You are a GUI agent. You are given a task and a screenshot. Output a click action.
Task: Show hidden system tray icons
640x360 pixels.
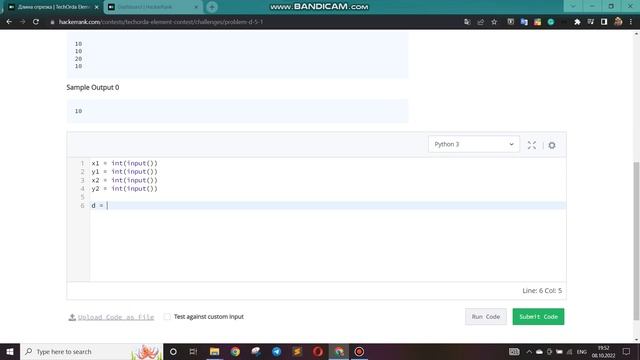click(x=529, y=351)
